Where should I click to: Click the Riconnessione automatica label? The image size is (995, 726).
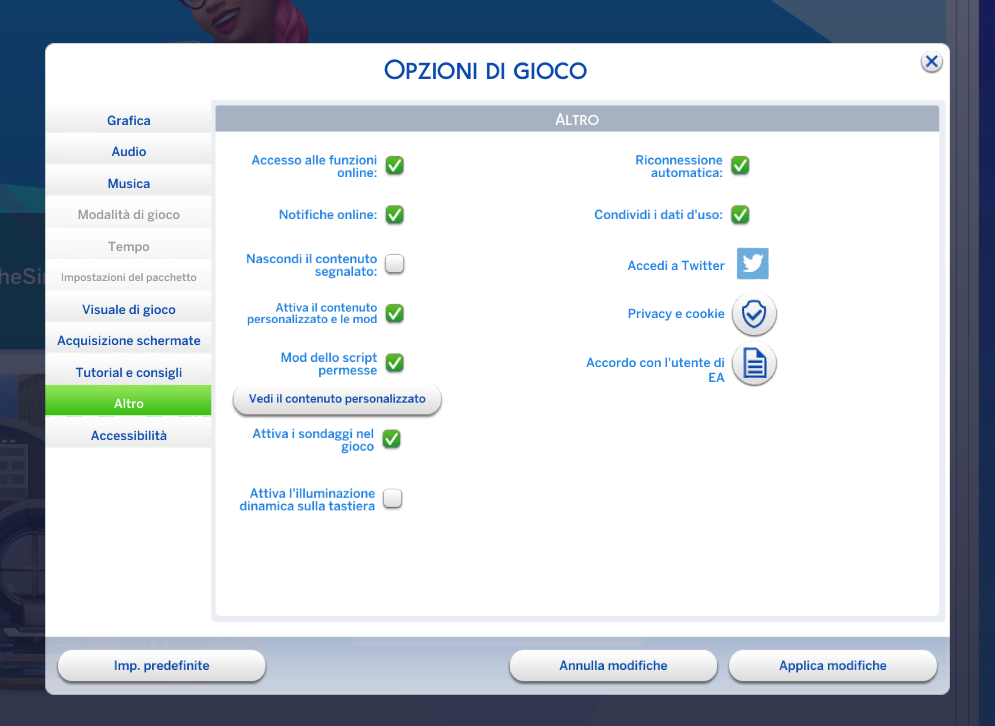pyautogui.click(x=679, y=166)
